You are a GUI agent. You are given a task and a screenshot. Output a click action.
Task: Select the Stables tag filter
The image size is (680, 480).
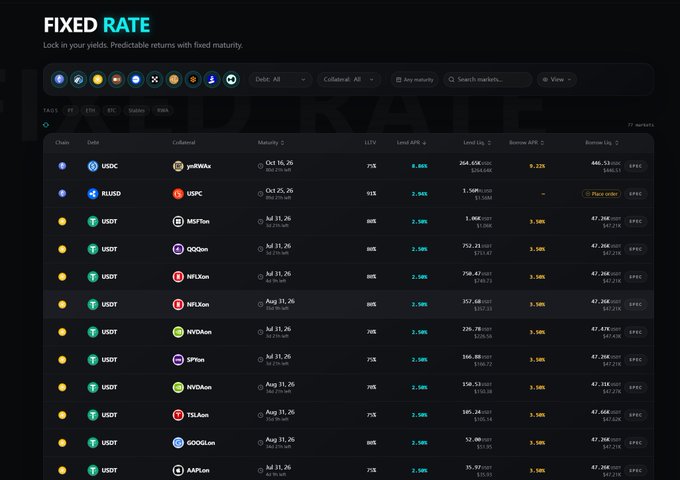click(136, 111)
